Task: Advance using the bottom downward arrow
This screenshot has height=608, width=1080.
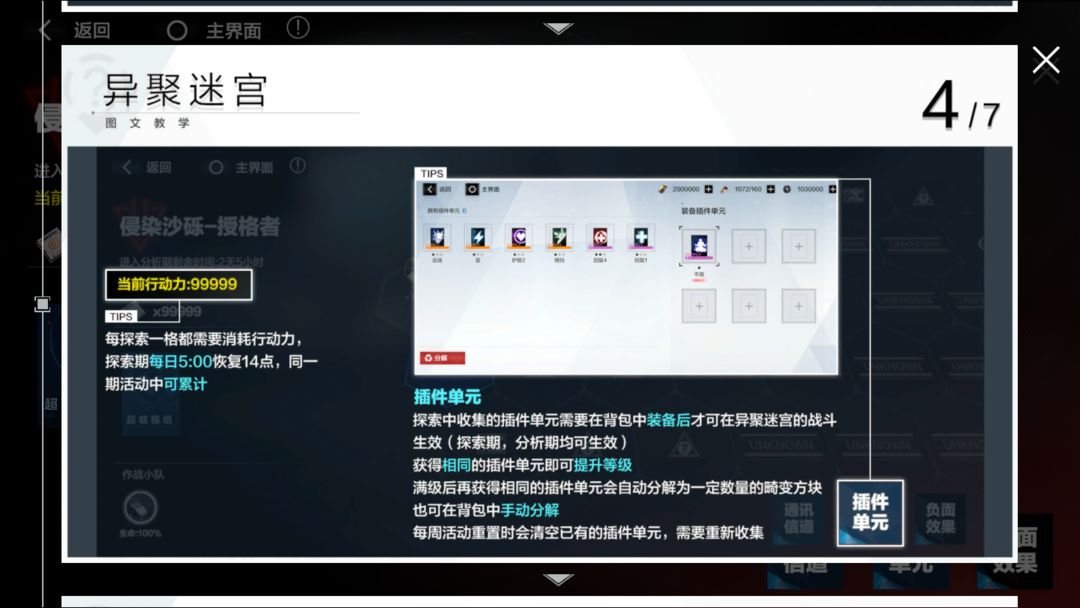Action: coord(558,579)
